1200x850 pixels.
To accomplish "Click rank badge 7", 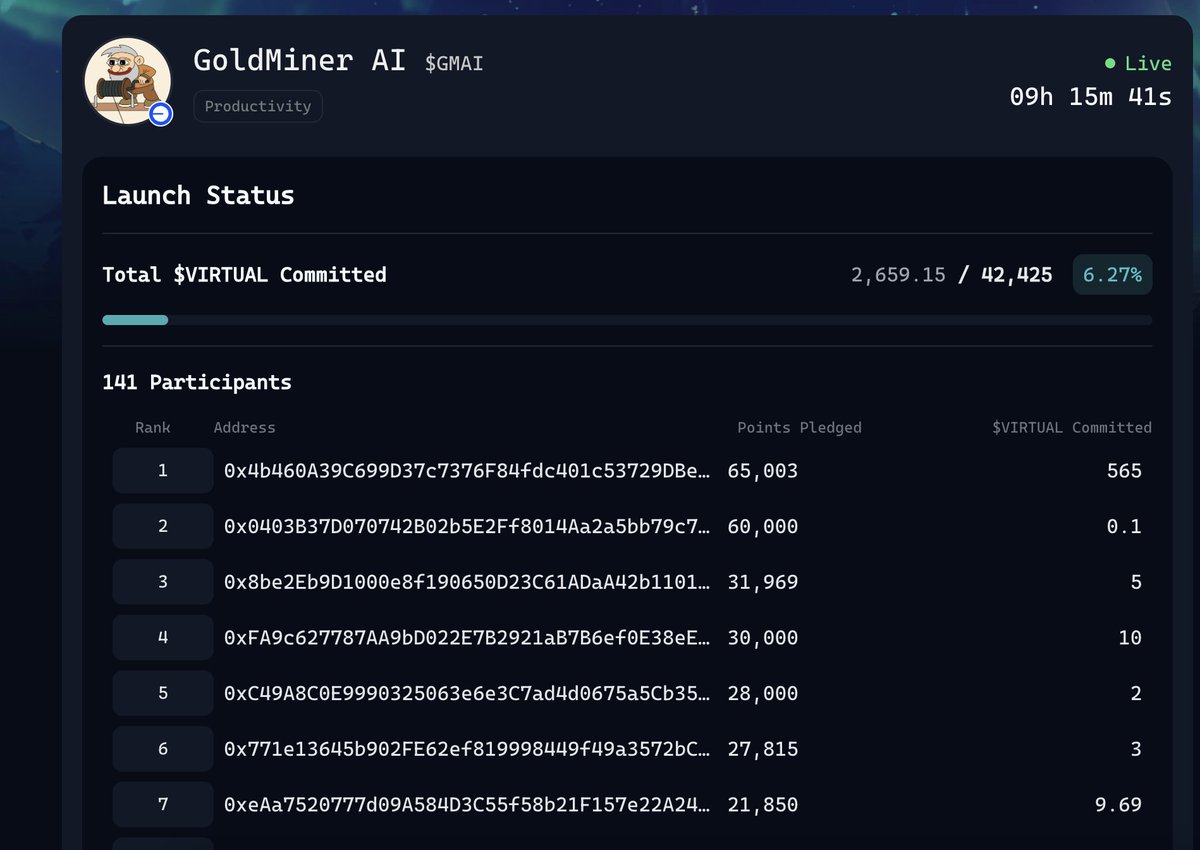I will point(163,804).
